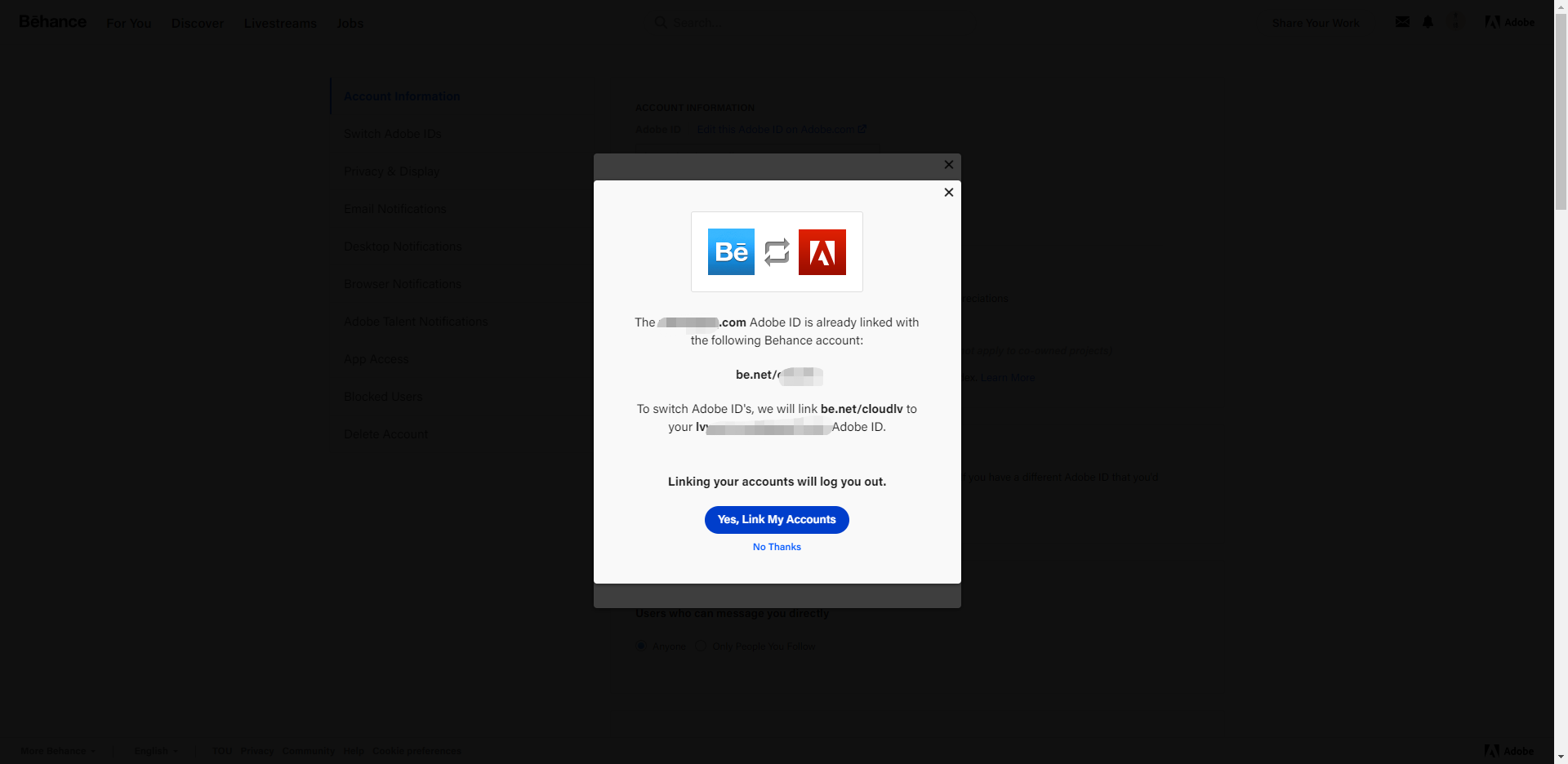Open Adobe Talent Notifications settings

[416, 322]
